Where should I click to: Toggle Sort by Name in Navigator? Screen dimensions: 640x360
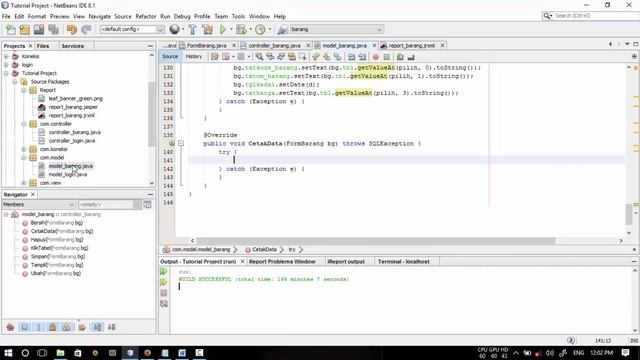point(97,327)
